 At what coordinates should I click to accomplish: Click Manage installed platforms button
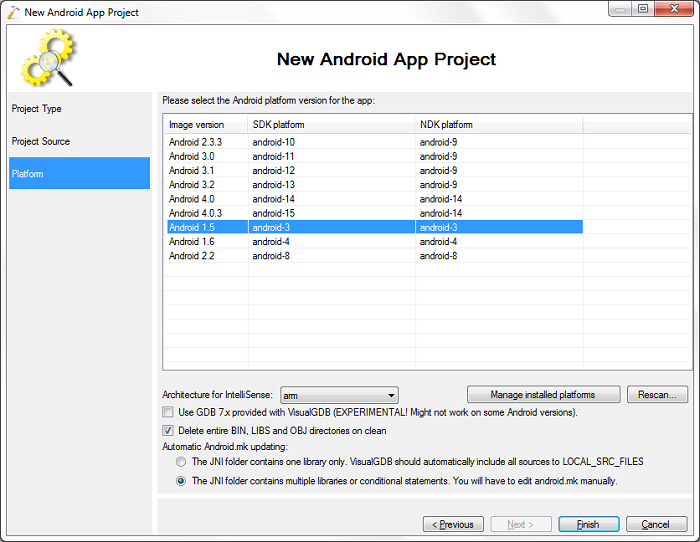(x=543, y=395)
